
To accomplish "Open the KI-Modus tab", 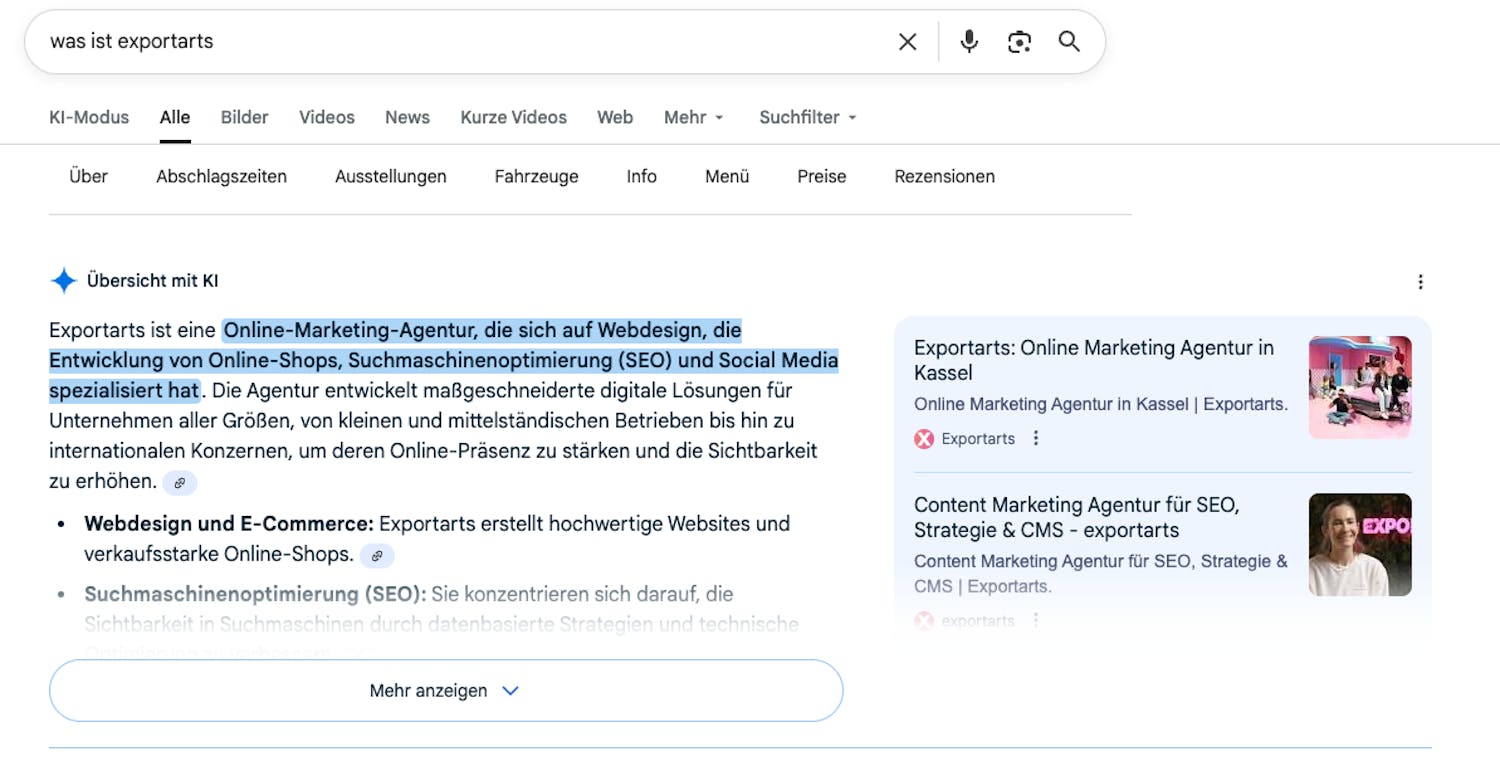I will (88, 117).
